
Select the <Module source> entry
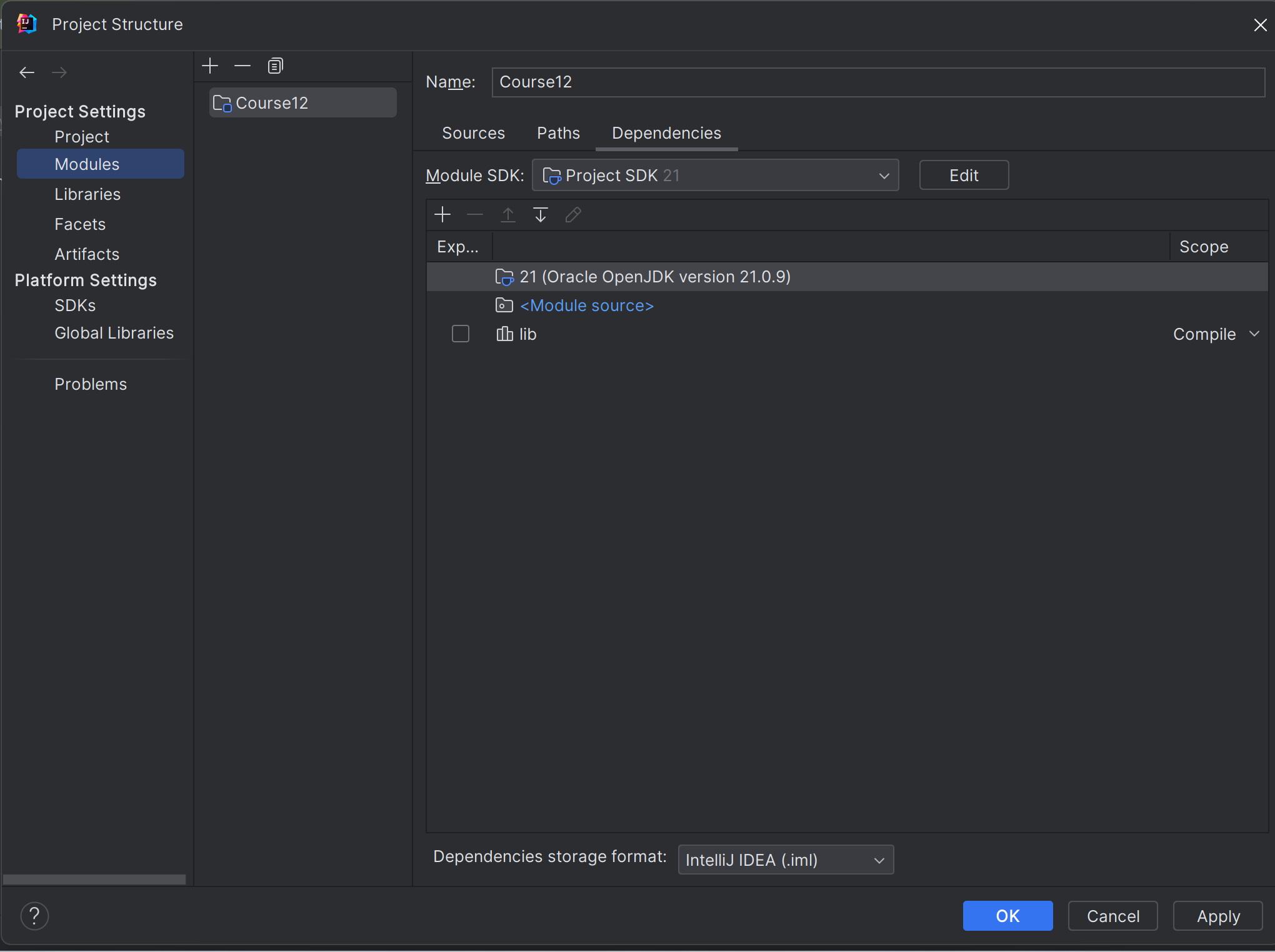847,305
